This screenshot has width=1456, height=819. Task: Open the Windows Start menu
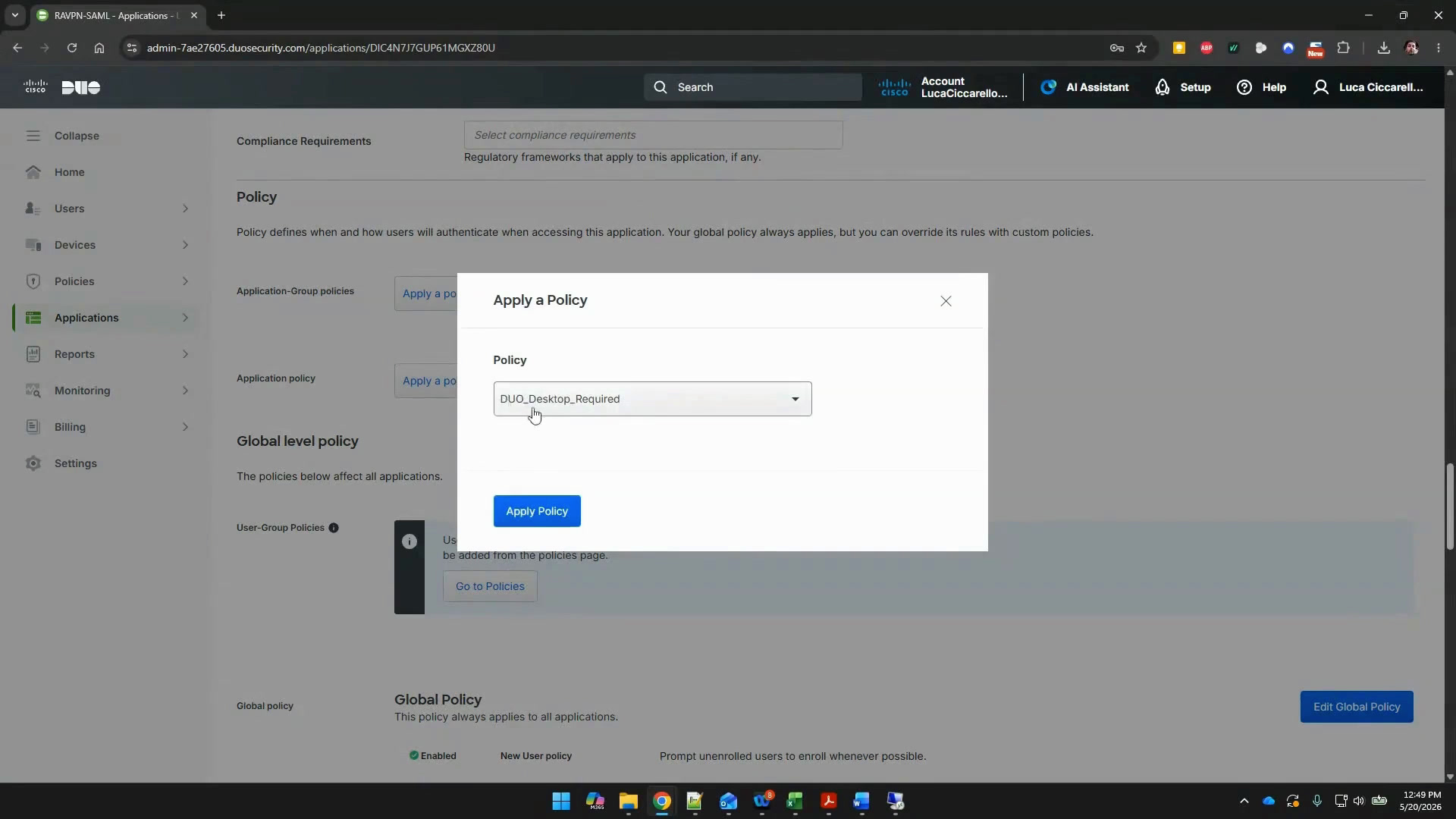coord(561,802)
